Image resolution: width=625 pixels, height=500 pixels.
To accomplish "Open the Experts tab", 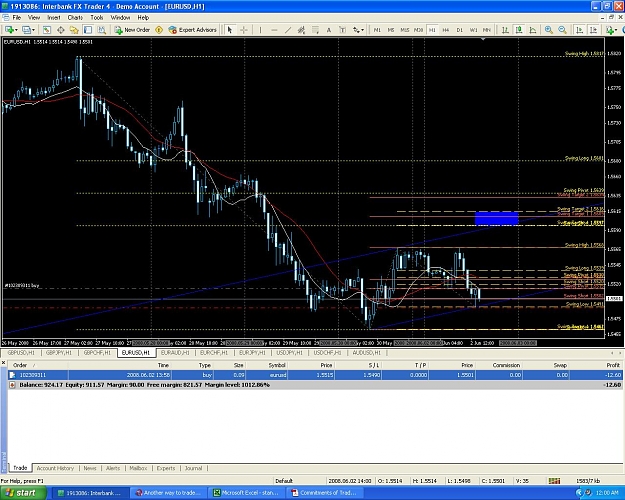I will (166, 468).
